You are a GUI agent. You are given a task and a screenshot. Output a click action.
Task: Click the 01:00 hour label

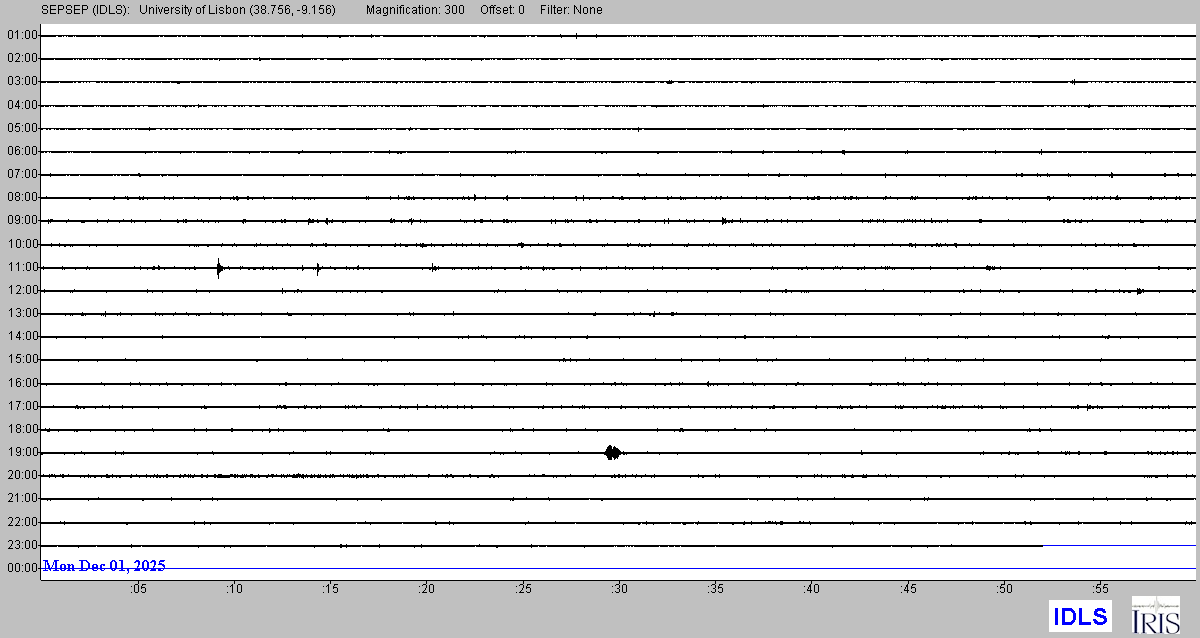[x=22, y=36]
